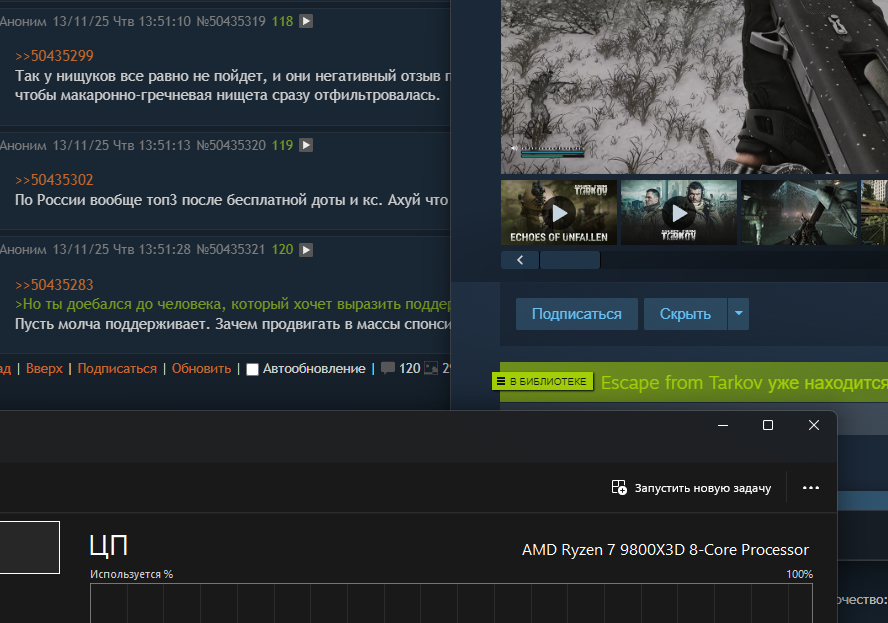Click the large Tarkov screenshot in Steam
The height and width of the screenshot is (623, 888).
pyautogui.click(x=694, y=87)
